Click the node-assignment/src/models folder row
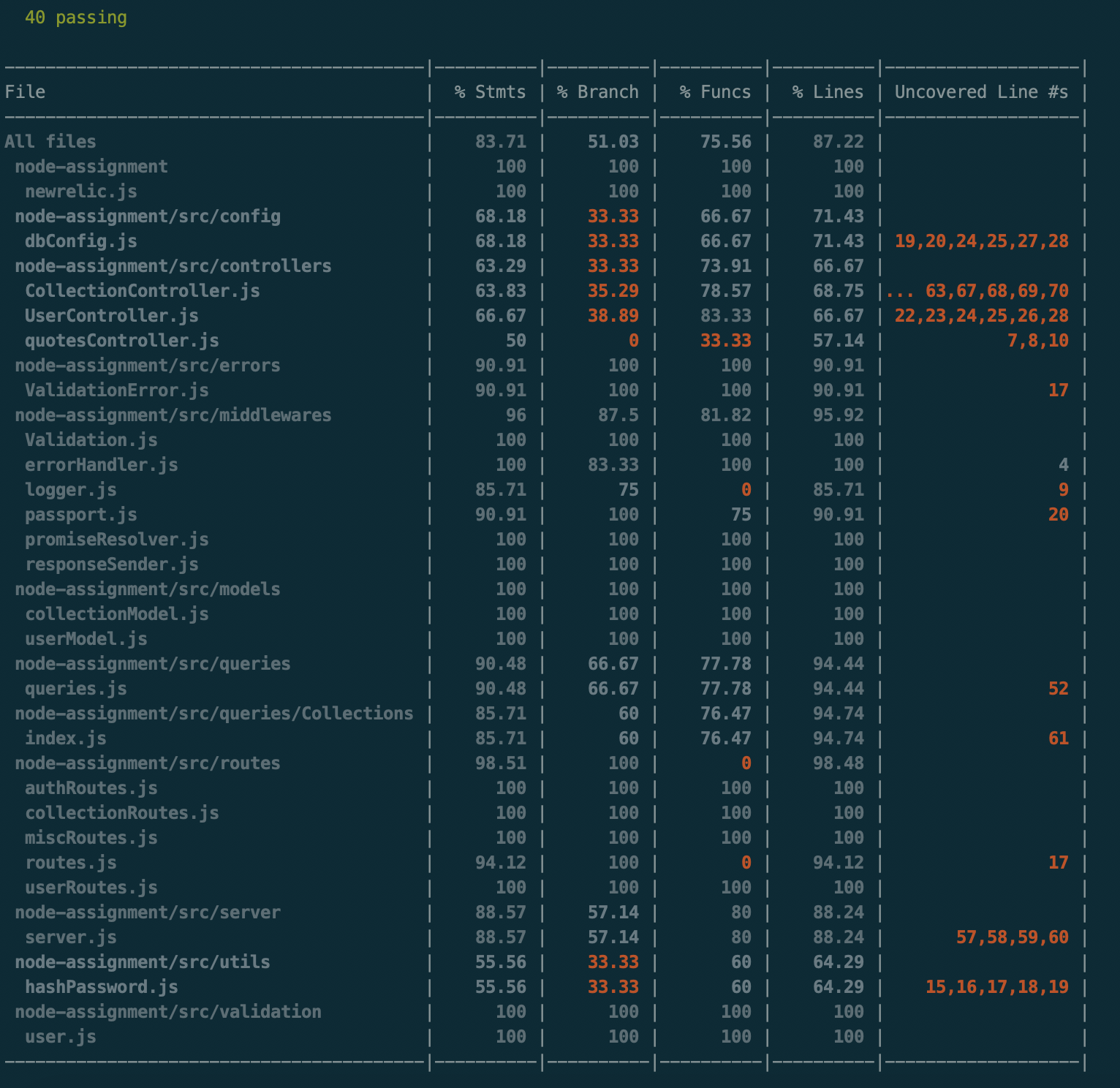 [148, 589]
